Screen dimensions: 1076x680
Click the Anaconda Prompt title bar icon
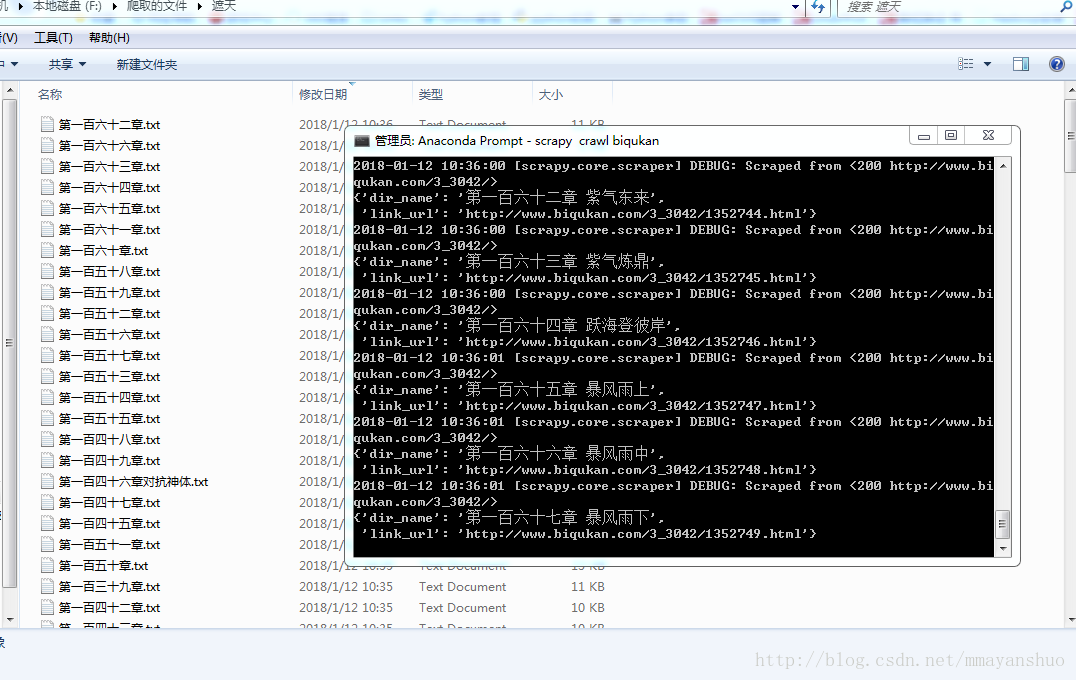point(361,141)
